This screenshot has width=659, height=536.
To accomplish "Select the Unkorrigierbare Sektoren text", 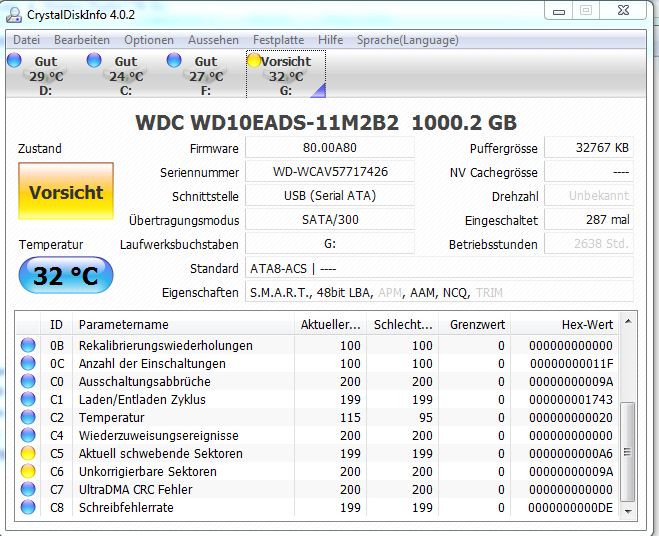I will click(x=148, y=472).
